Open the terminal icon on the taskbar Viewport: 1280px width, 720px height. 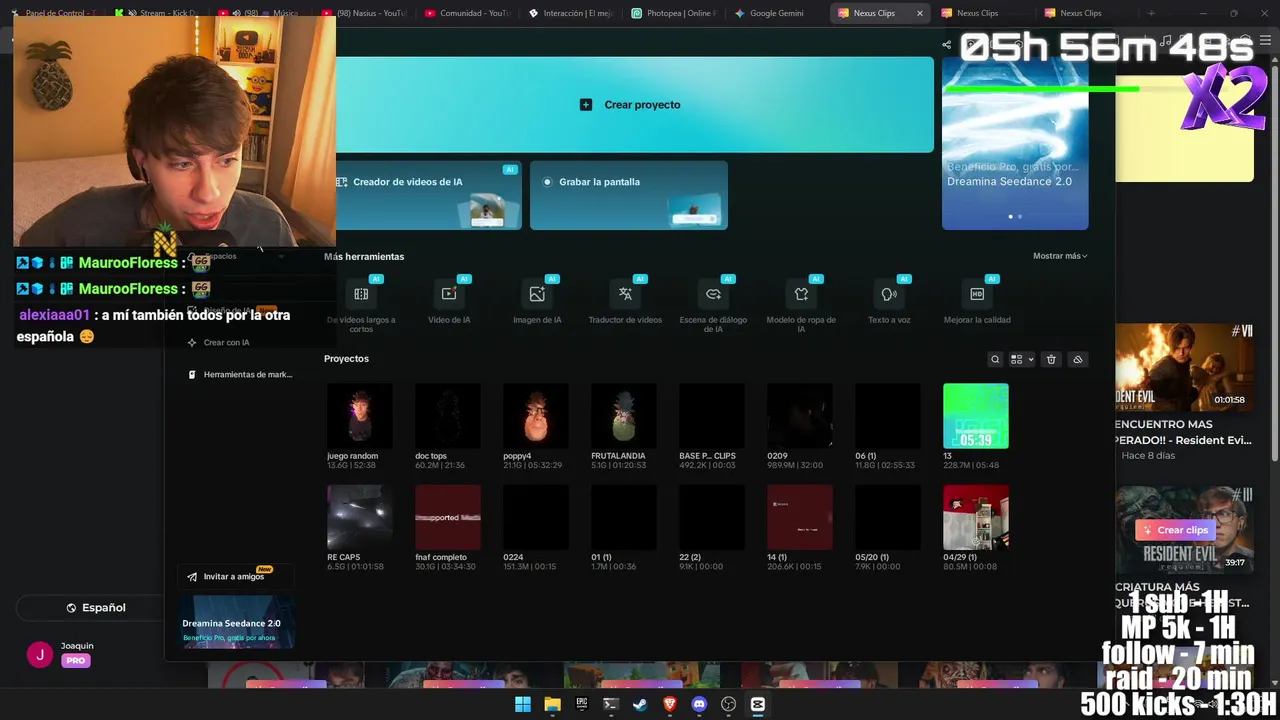(x=611, y=704)
